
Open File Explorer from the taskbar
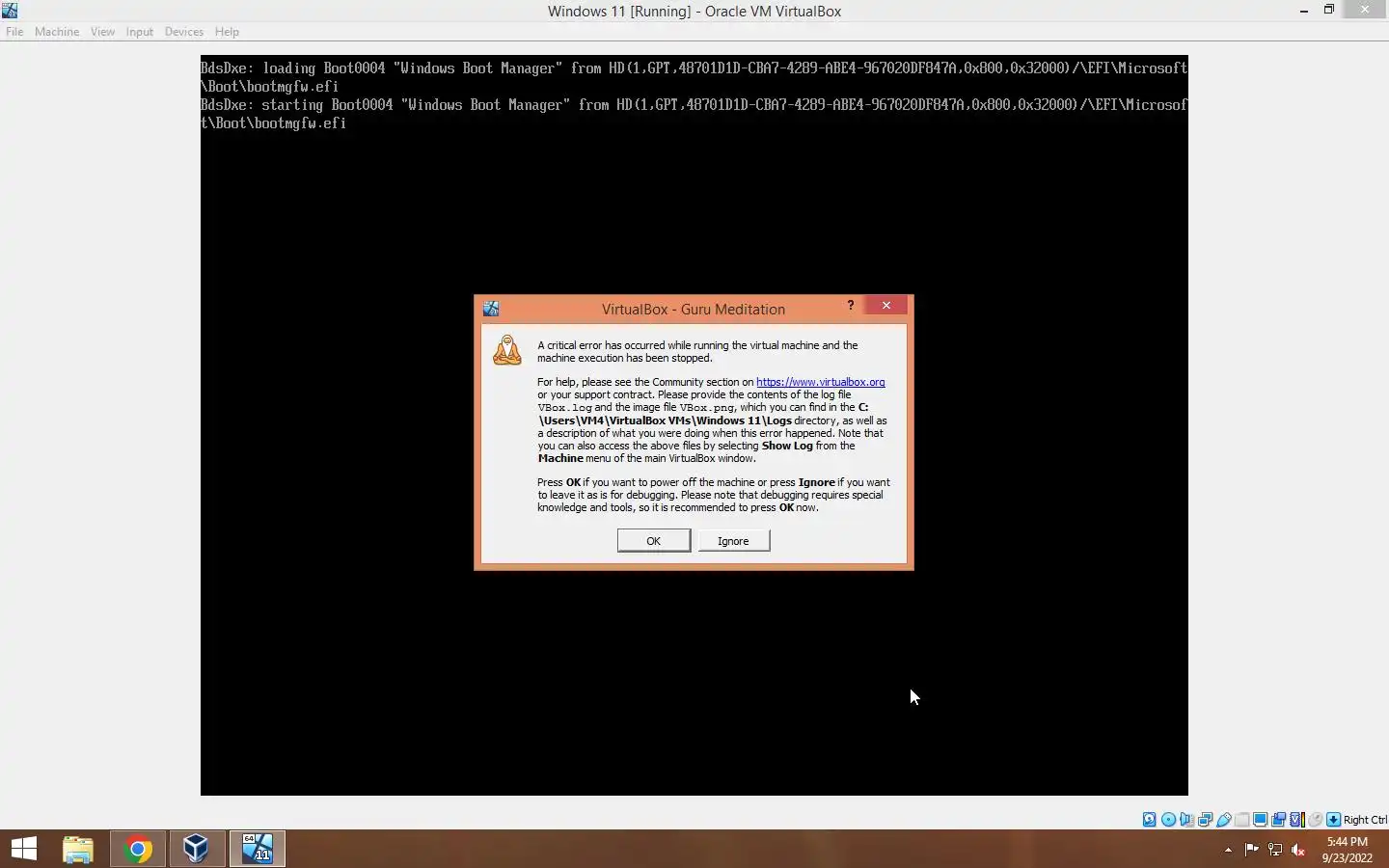pos(78,849)
